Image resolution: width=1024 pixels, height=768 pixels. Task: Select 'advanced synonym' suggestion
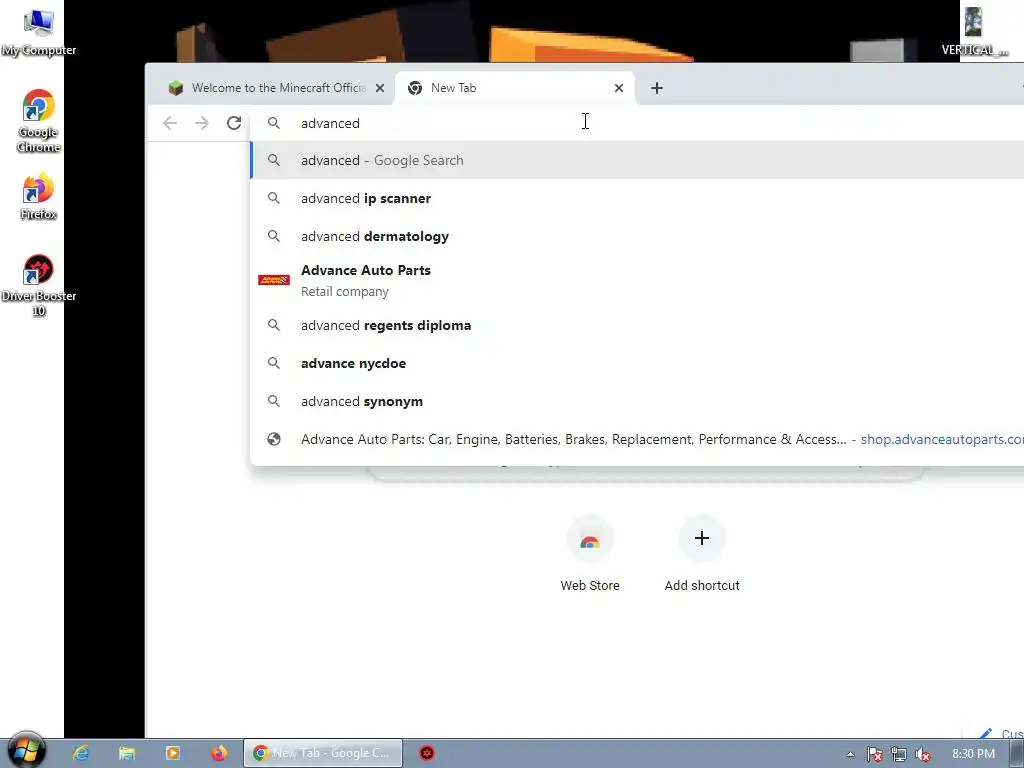(637, 401)
